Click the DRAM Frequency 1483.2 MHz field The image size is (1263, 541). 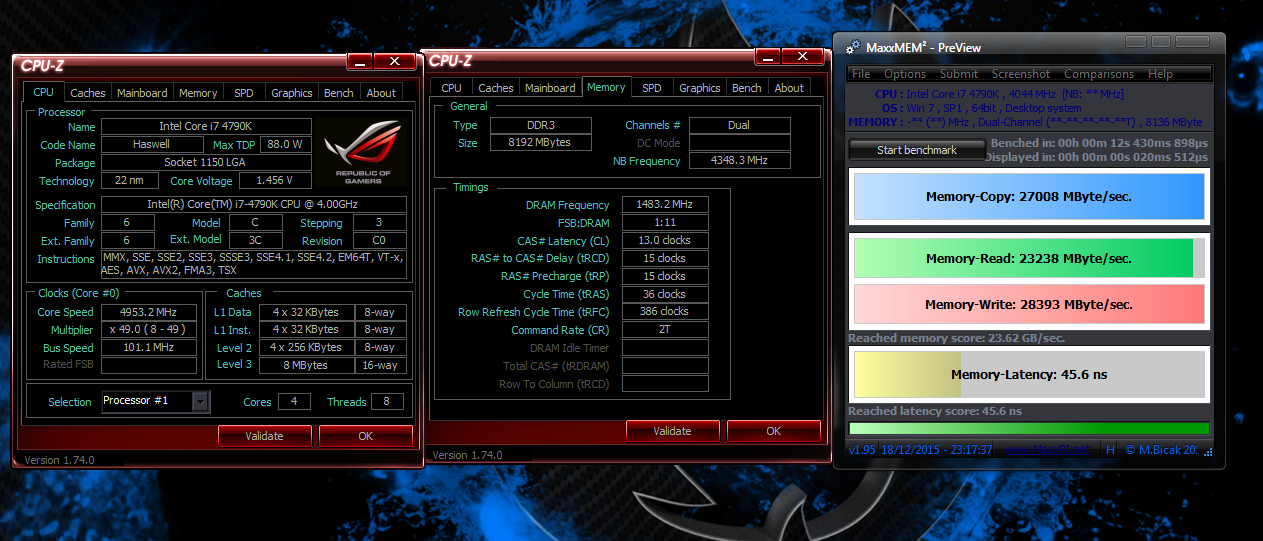click(665, 204)
